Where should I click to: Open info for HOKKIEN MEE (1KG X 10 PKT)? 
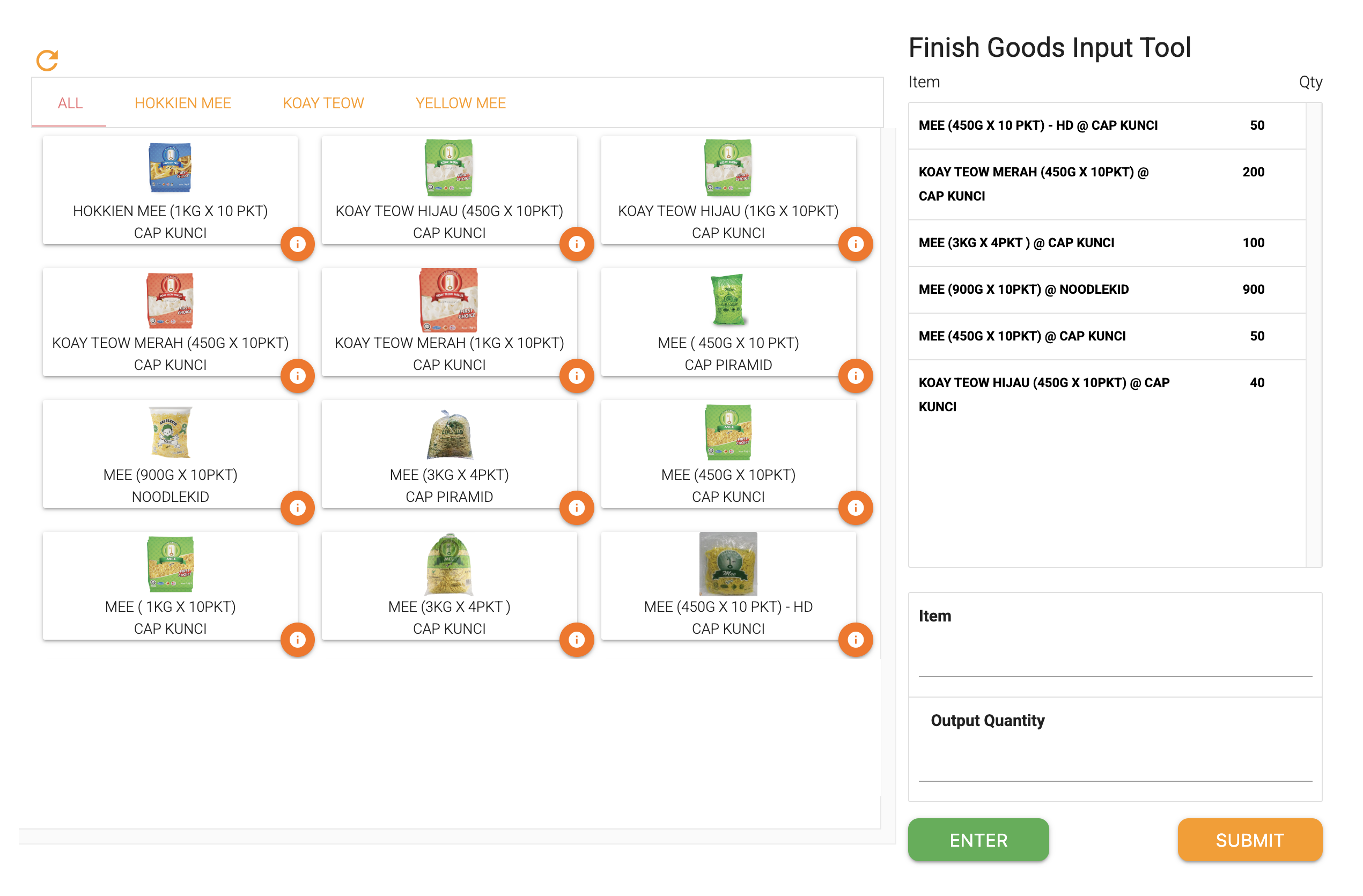297,244
